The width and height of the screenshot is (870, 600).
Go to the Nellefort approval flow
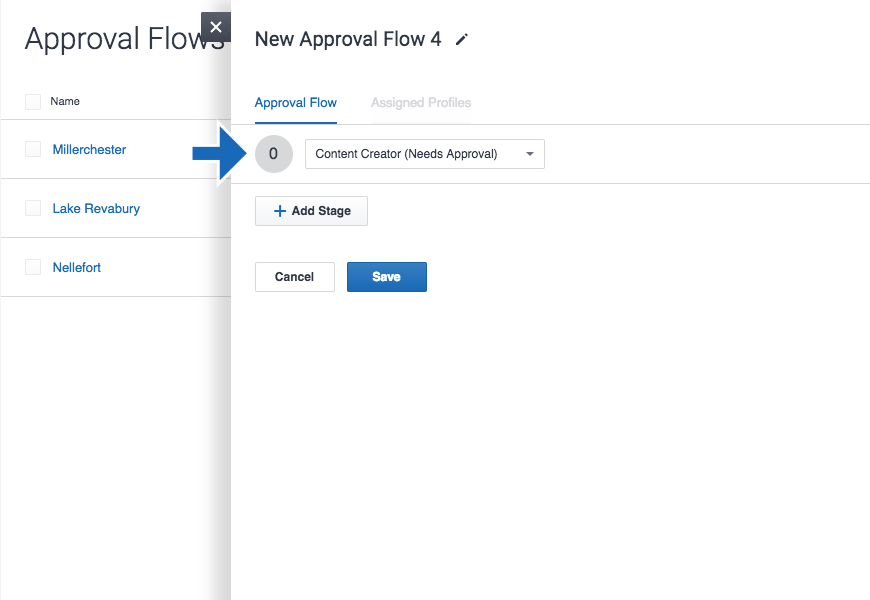(x=77, y=267)
